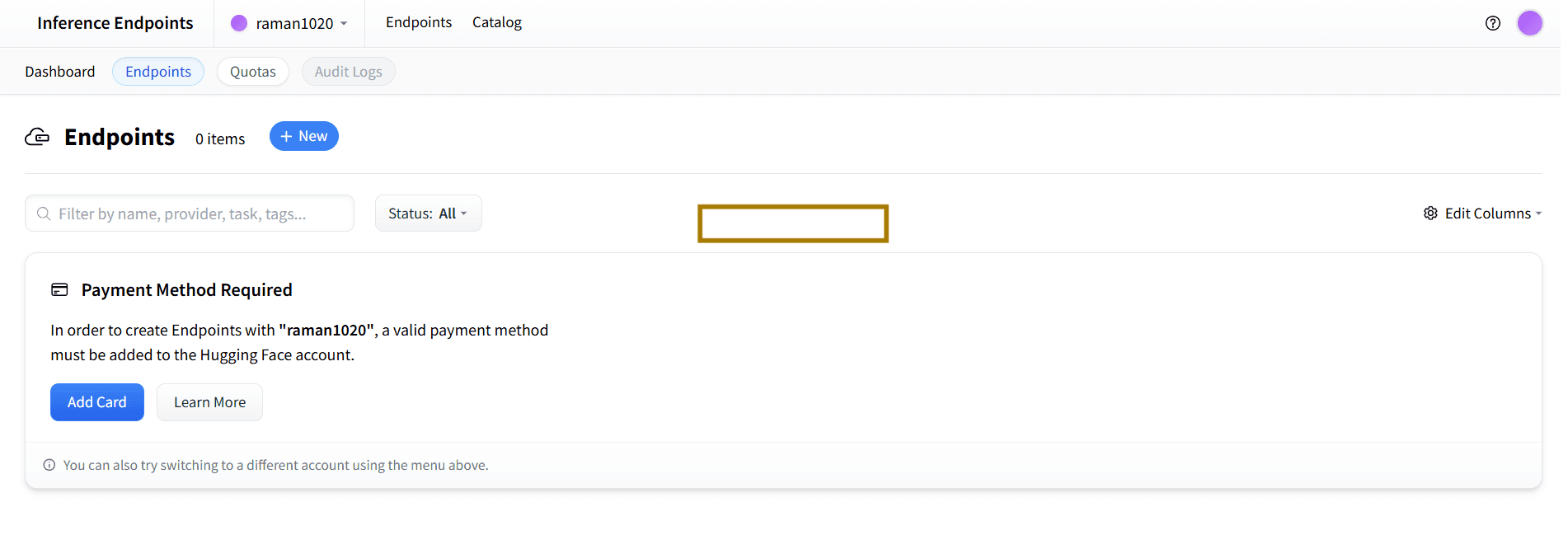
Task: Focus the filter by name input field
Action: click(x=198, y=214)
